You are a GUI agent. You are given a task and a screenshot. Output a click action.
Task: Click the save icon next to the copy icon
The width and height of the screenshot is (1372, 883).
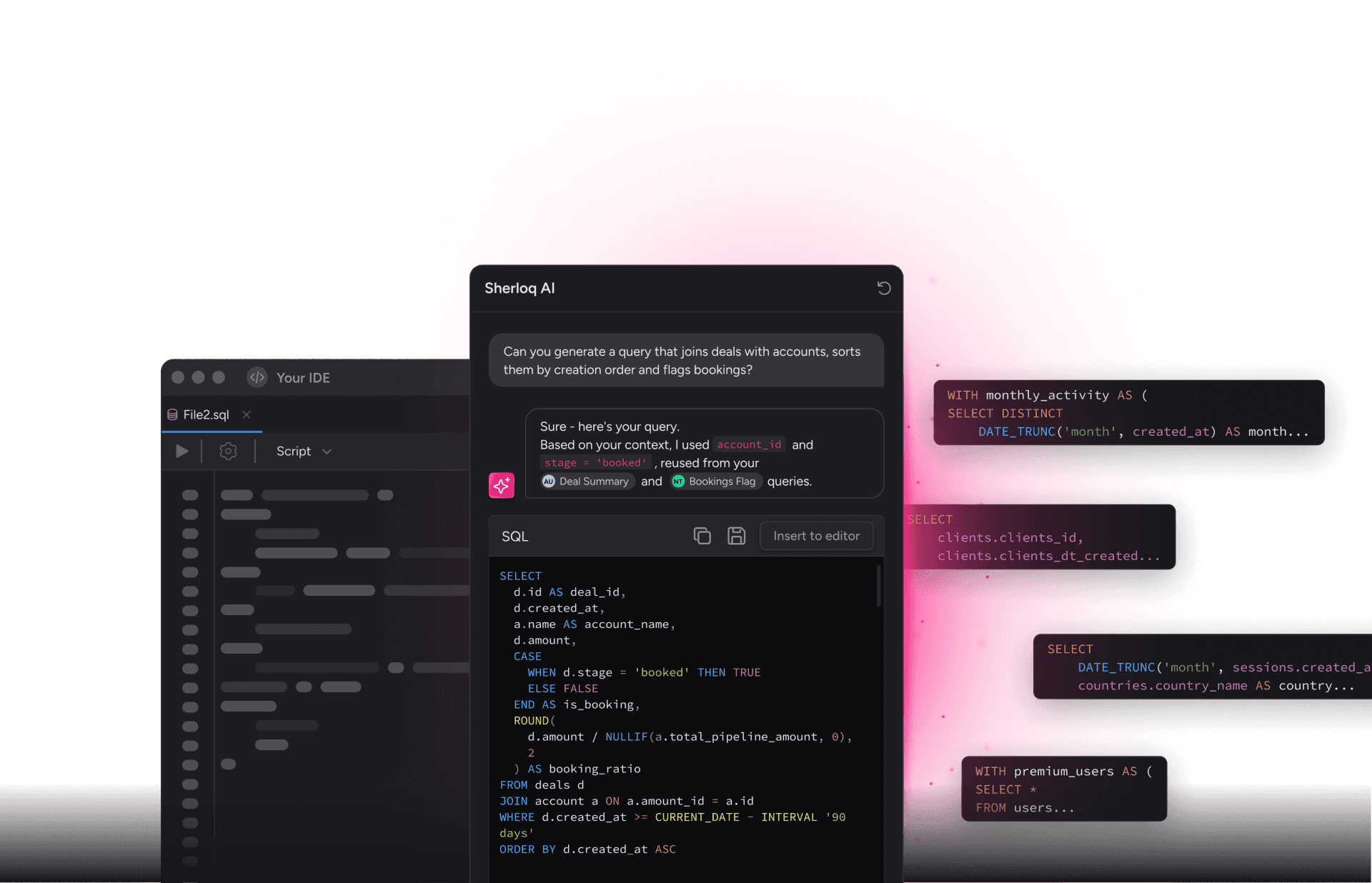coord(737,536)
